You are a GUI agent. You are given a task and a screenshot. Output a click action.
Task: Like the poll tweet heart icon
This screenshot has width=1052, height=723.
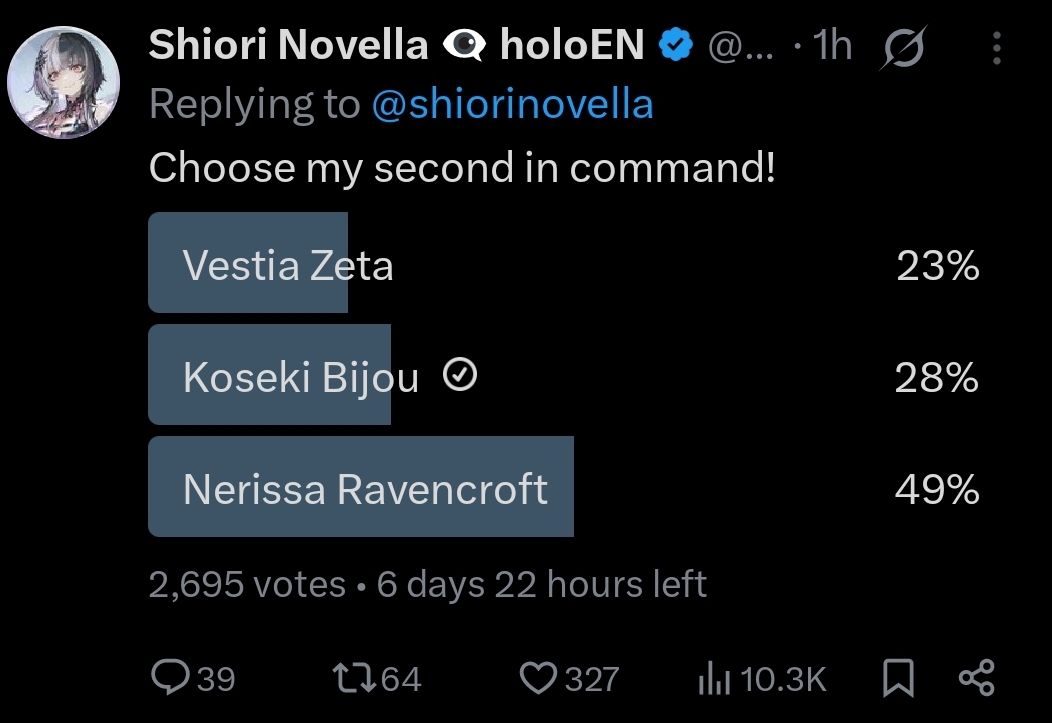(539, 679)
